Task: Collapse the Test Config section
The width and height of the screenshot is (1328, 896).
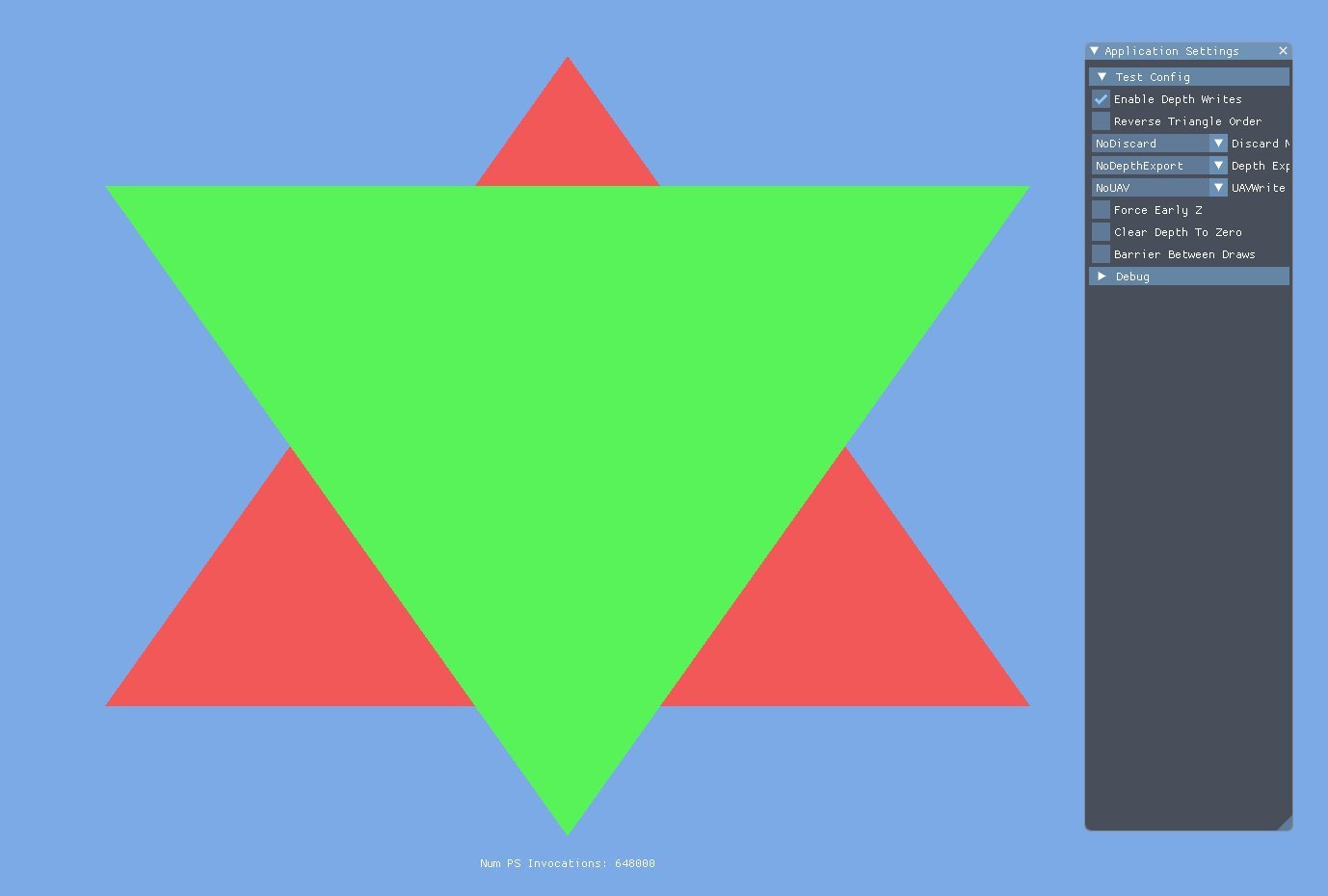Action: pos(1102,77)
